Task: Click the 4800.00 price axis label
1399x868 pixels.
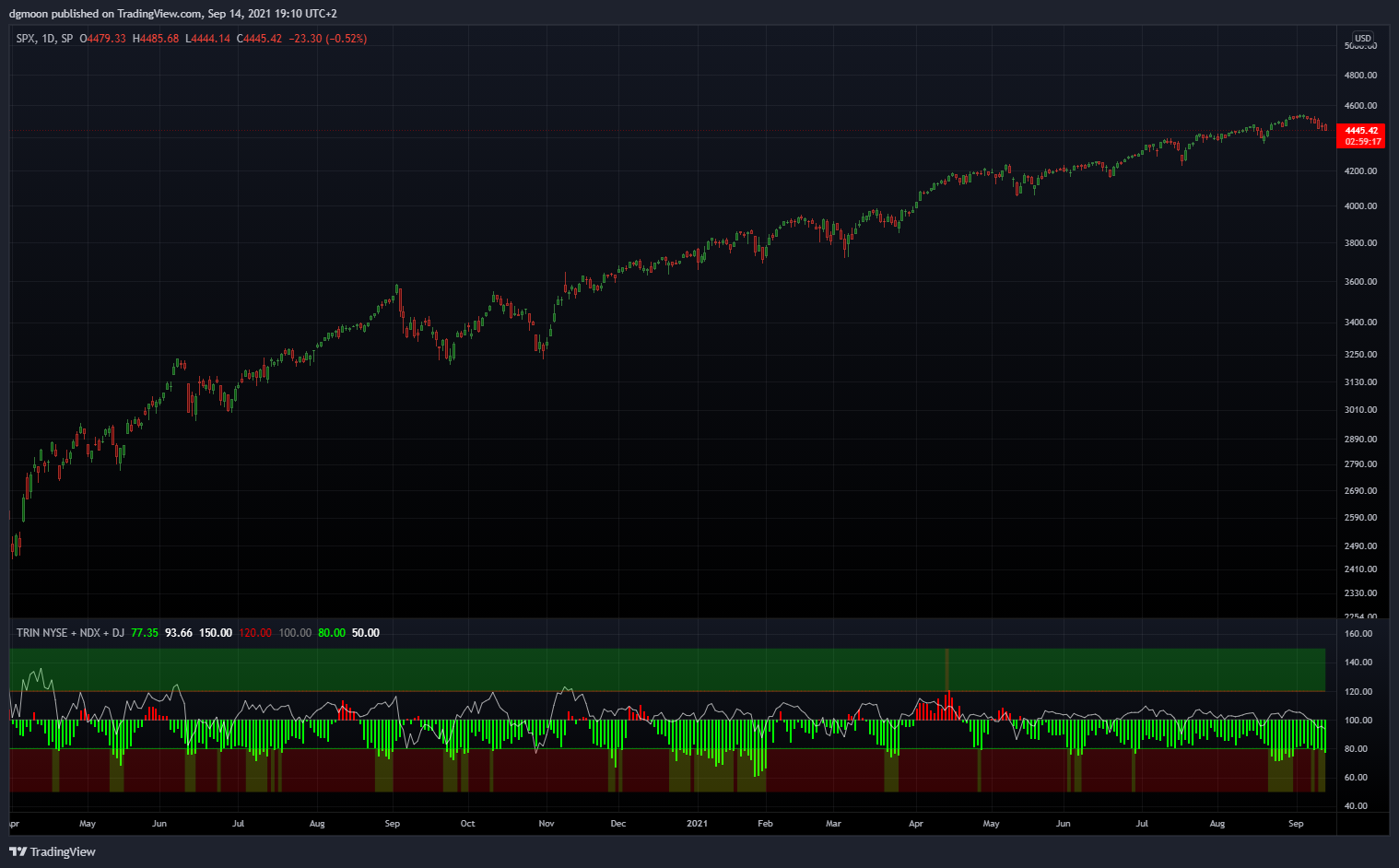Action: (1360, 76)
